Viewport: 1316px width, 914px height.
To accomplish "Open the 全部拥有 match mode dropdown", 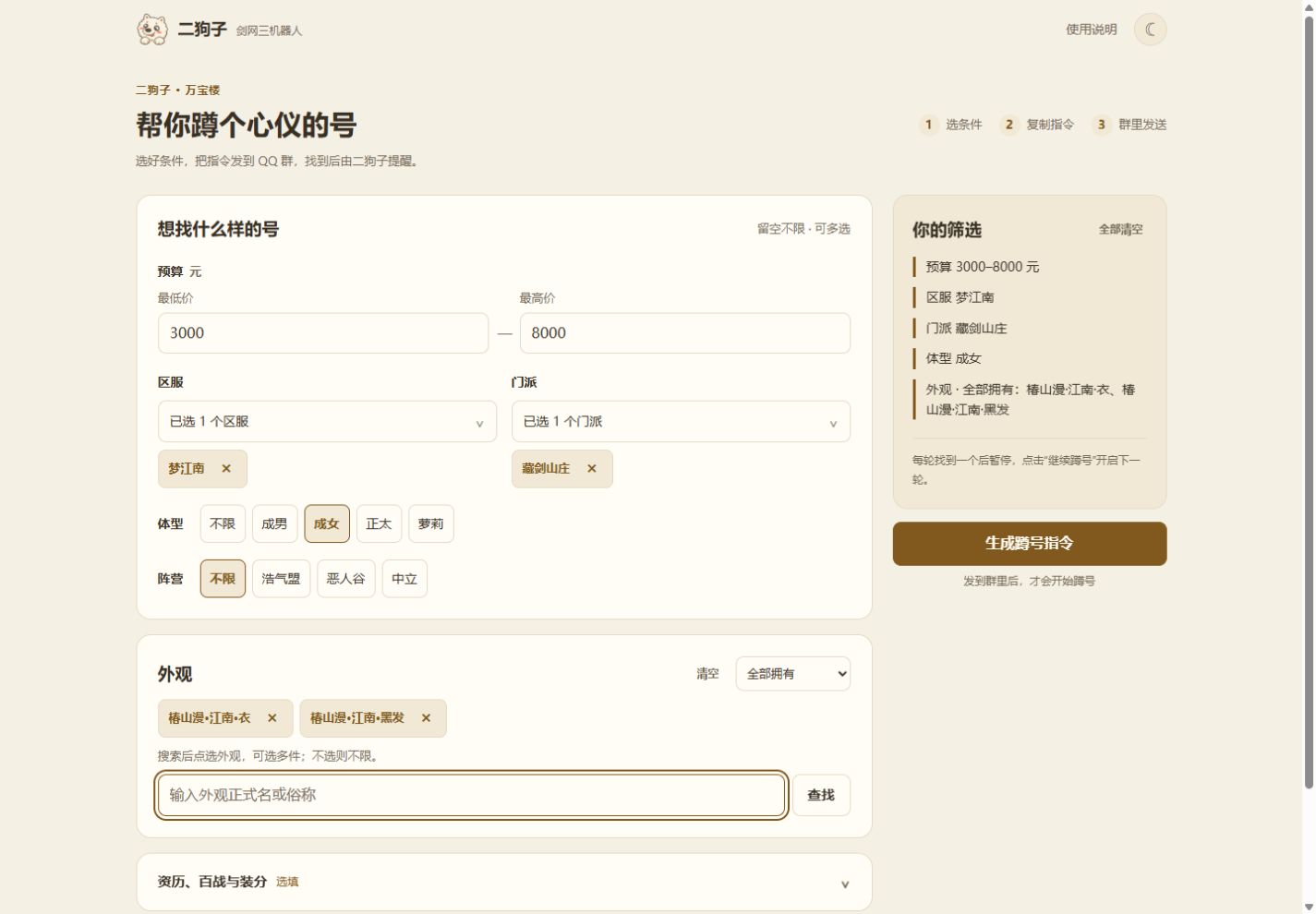I will pos(793,674).
